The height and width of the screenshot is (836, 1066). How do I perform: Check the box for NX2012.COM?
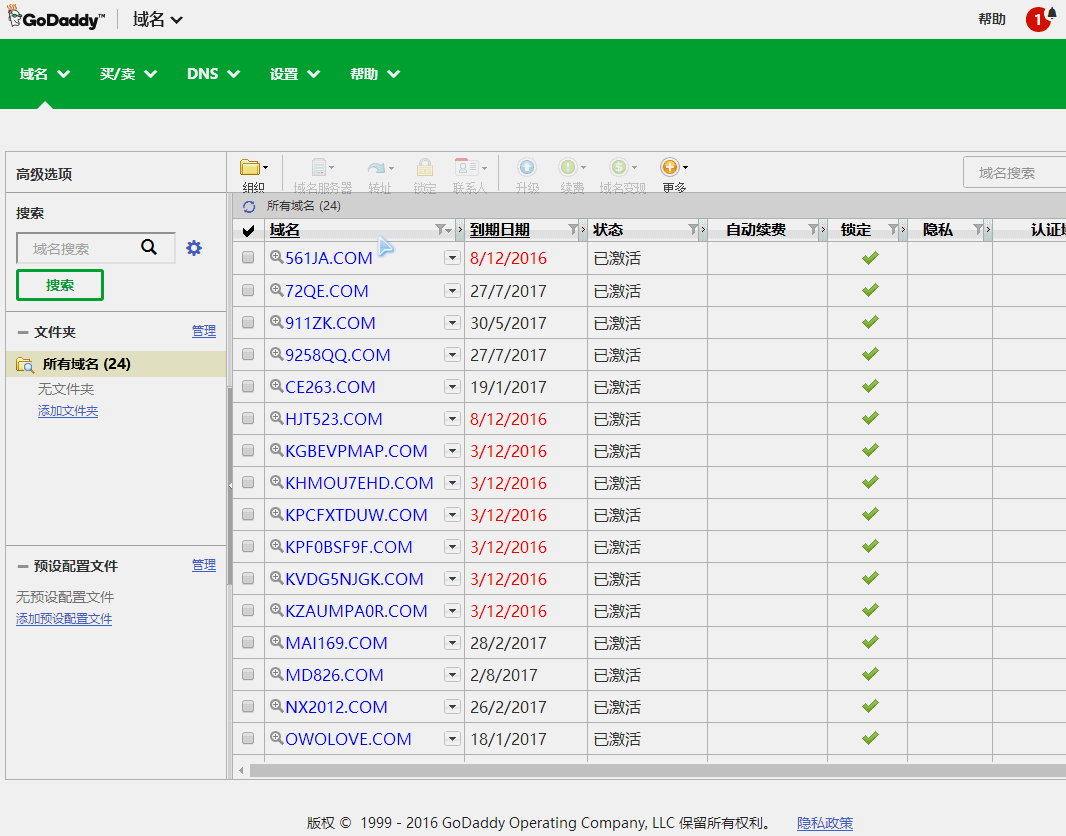(248, 706)
